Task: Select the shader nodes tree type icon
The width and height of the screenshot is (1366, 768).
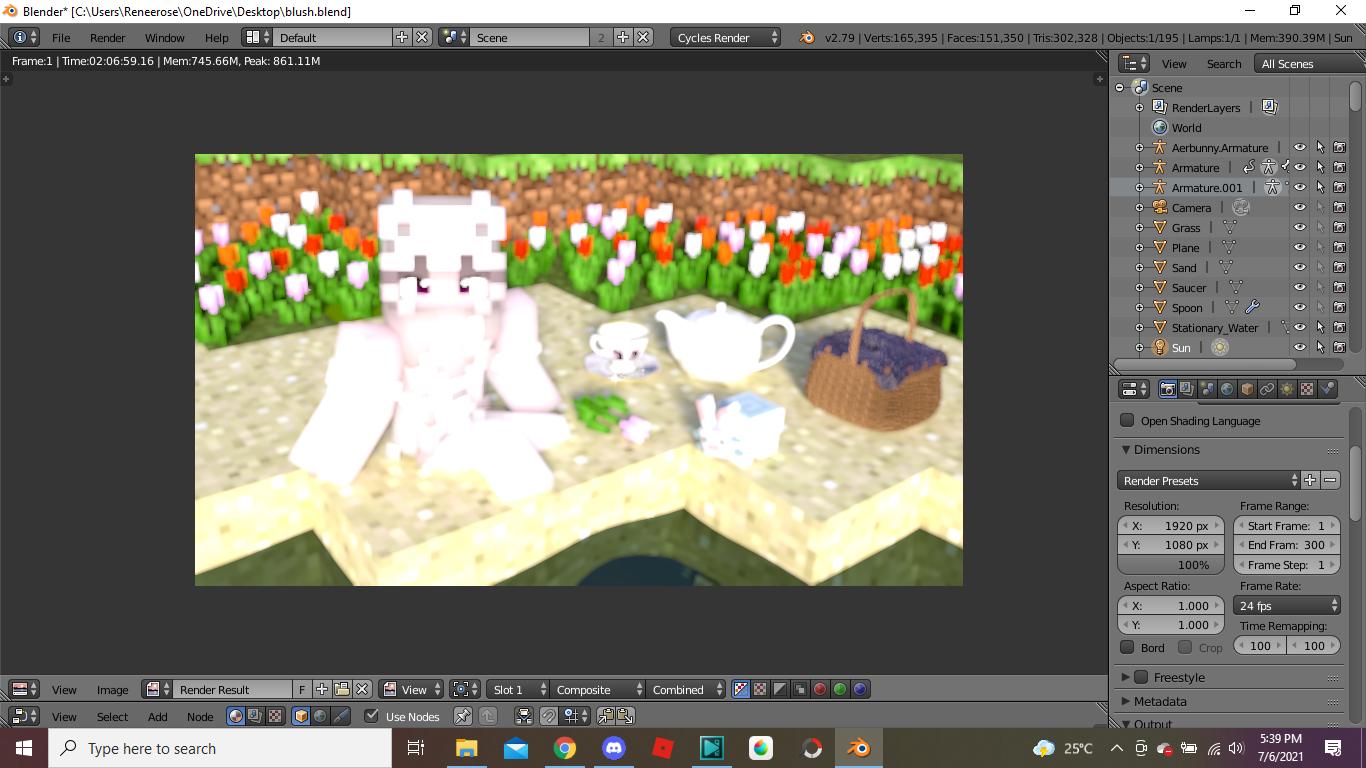Action: click(x=235, y=716)
